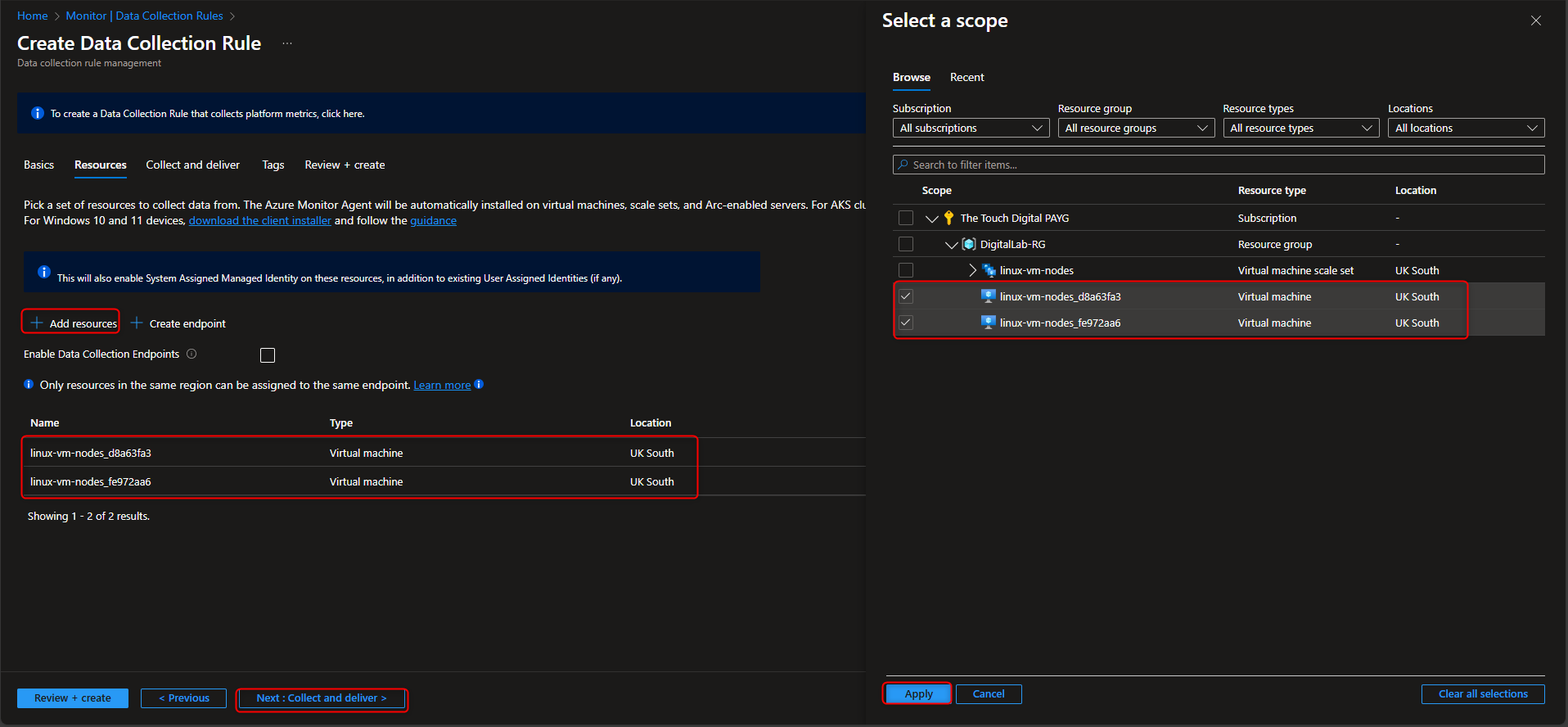Switch to the Browse tab in scope panel
1568x727 pixels.
coord(912,77)
